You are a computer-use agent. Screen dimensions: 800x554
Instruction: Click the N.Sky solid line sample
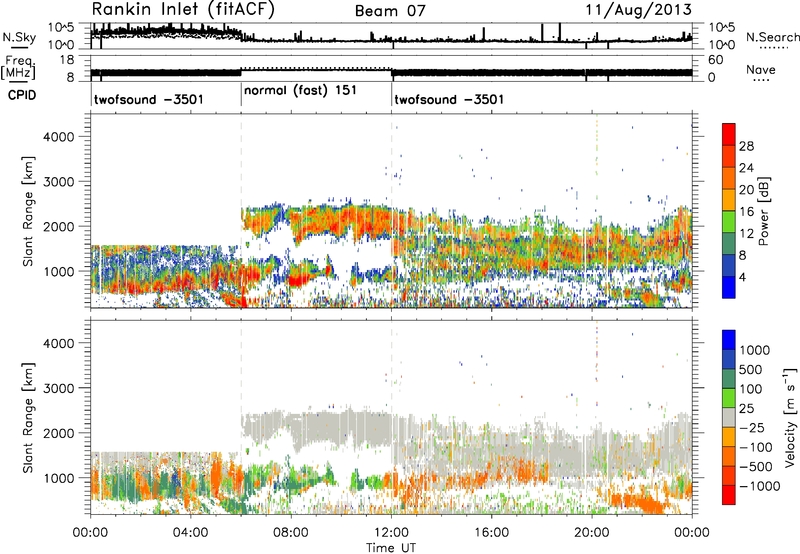(x=19, y=47)
